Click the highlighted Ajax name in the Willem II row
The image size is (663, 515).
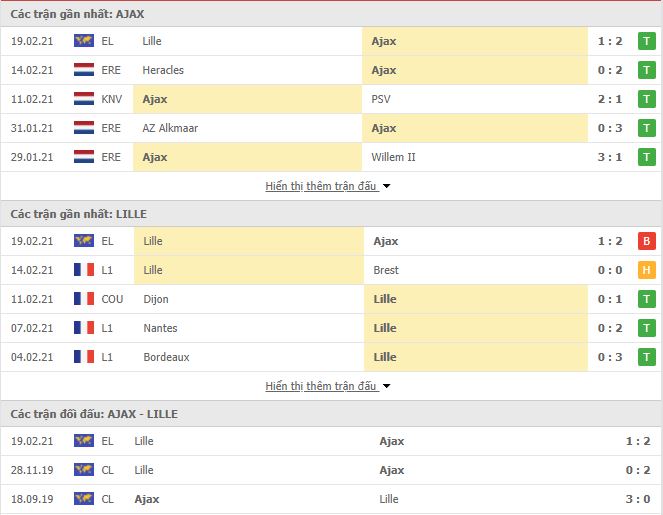click(x=155, y=157)
